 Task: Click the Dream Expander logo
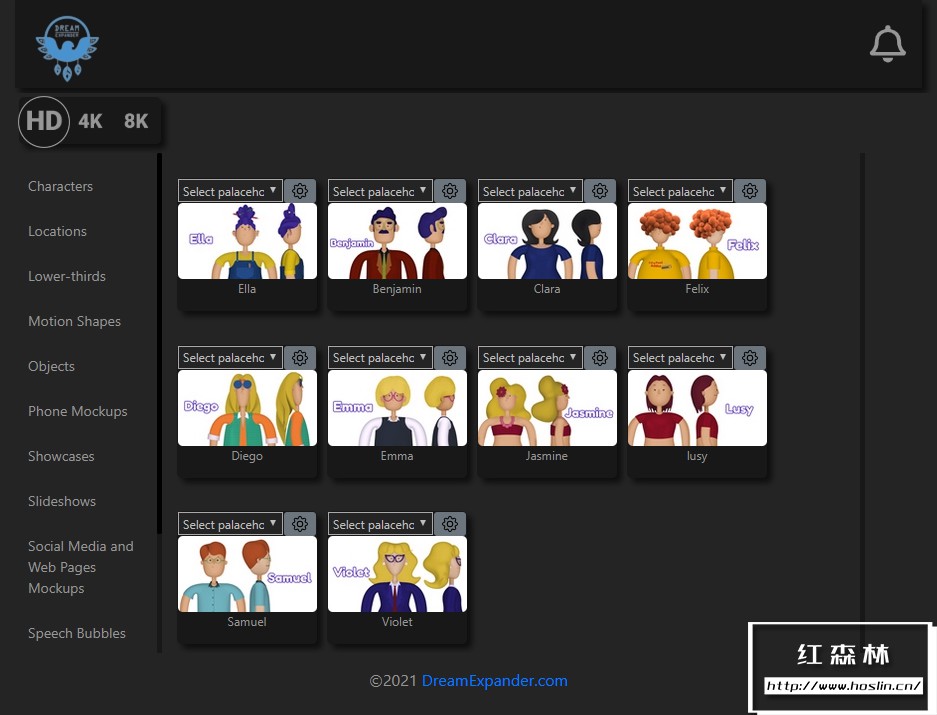click(x=67, y=48)
